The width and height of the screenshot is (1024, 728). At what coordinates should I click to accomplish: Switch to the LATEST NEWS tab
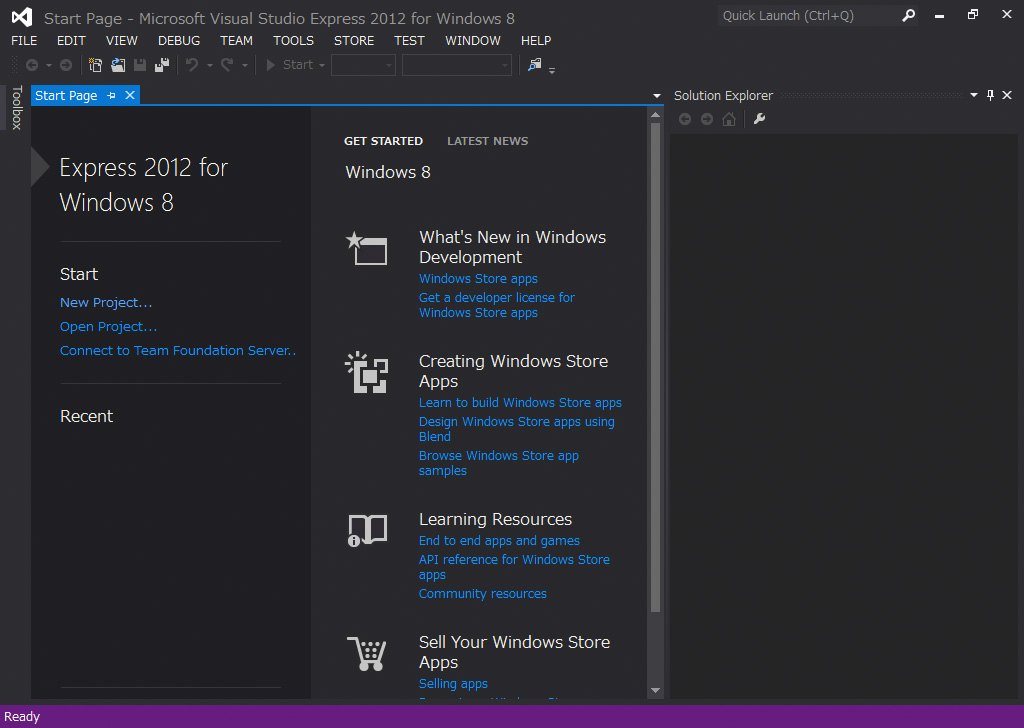[x=487, y=141]
